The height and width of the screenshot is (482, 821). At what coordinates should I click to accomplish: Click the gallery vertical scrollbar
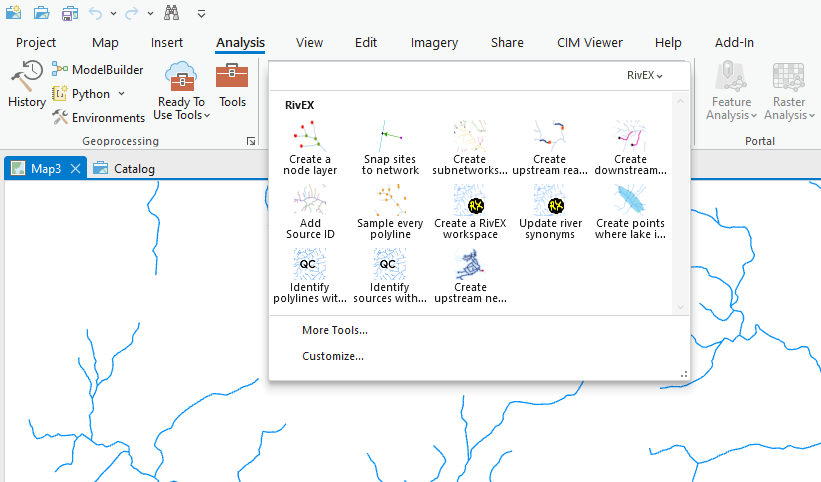pyautogui.click(x=681, y=200)
